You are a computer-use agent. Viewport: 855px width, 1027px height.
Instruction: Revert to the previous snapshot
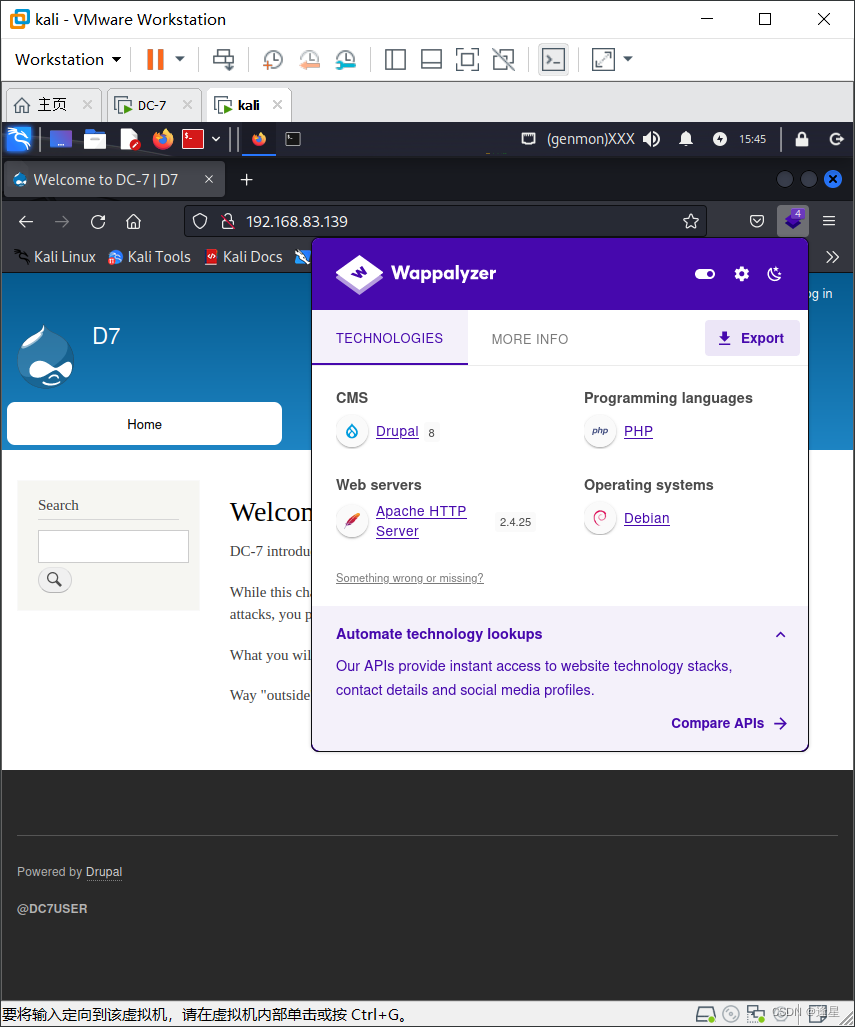[309, 60]
